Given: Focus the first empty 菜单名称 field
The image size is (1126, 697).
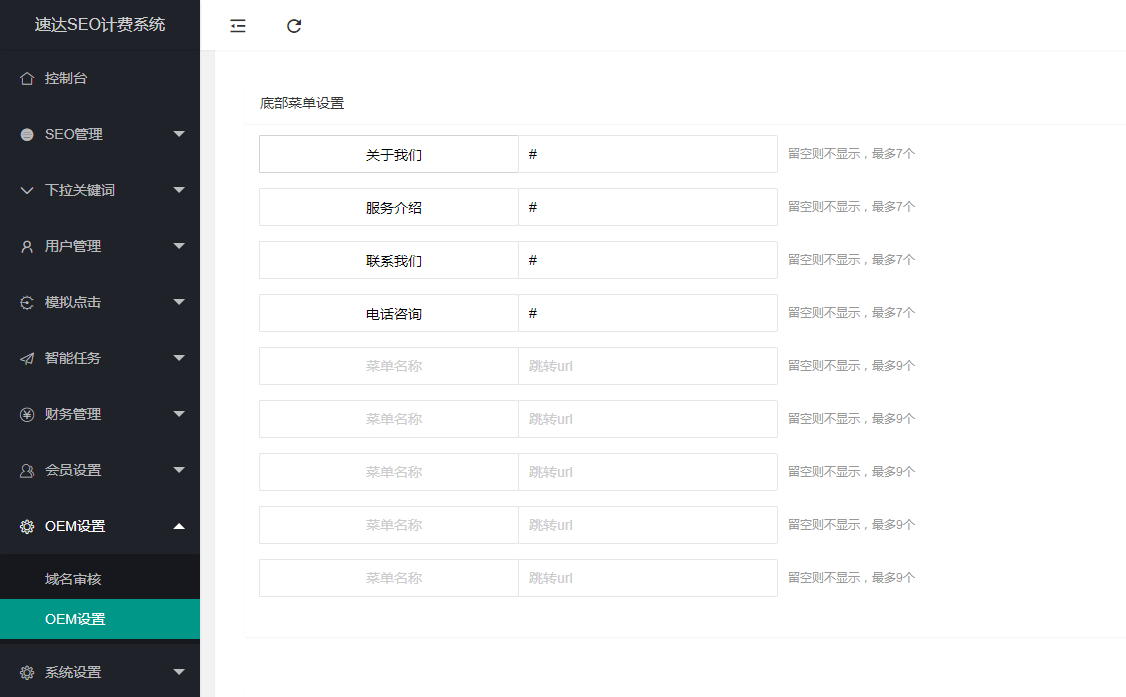Looking at the screenshot, I should point(389,366).
